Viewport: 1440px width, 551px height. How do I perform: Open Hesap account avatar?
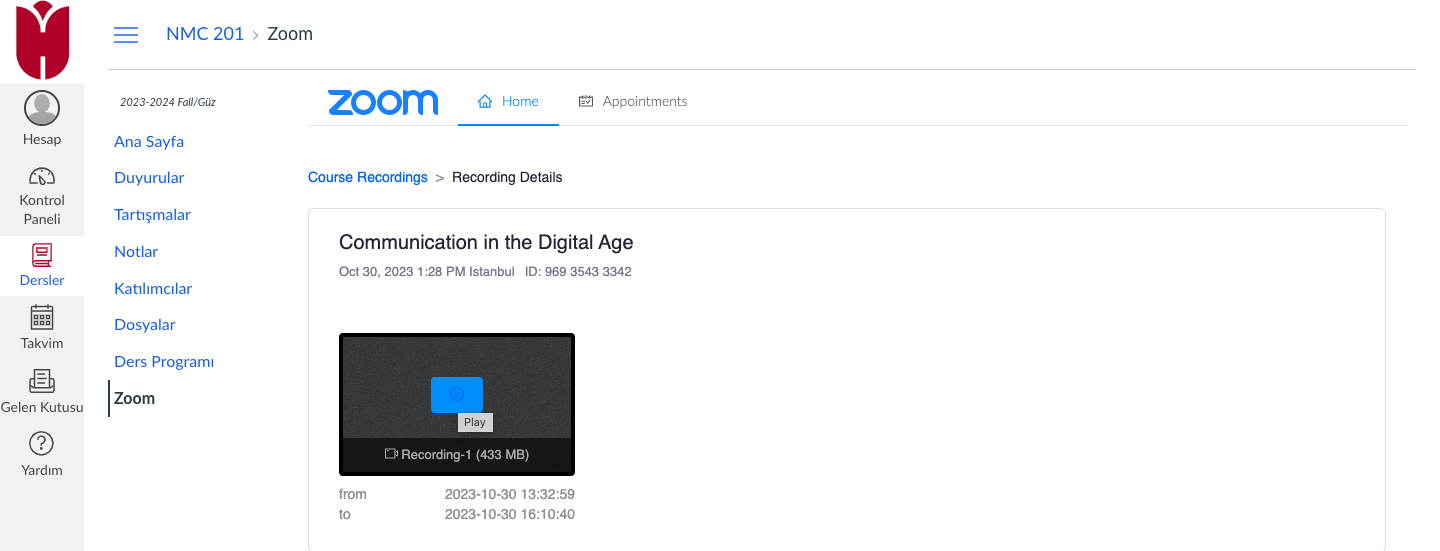pos(42,108)
